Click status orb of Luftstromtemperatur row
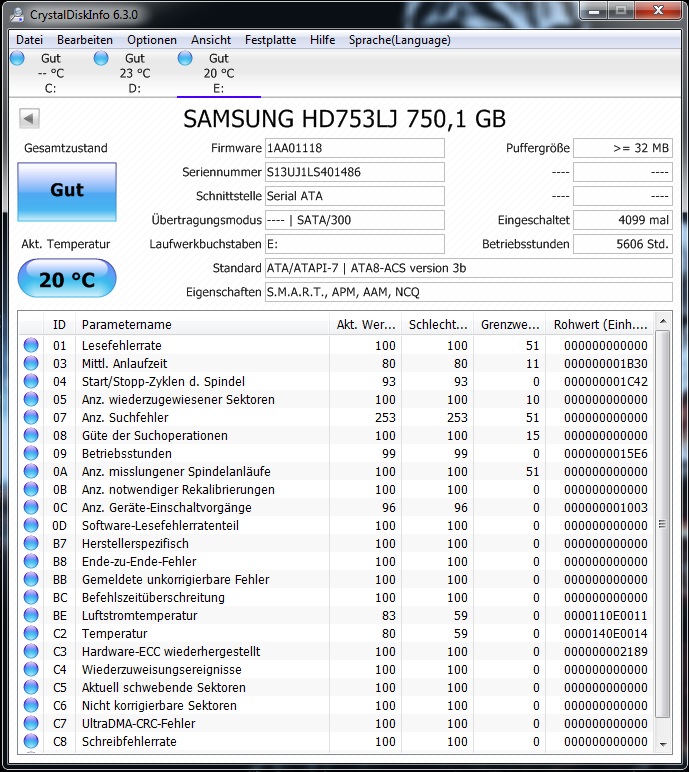 [31, 615]
